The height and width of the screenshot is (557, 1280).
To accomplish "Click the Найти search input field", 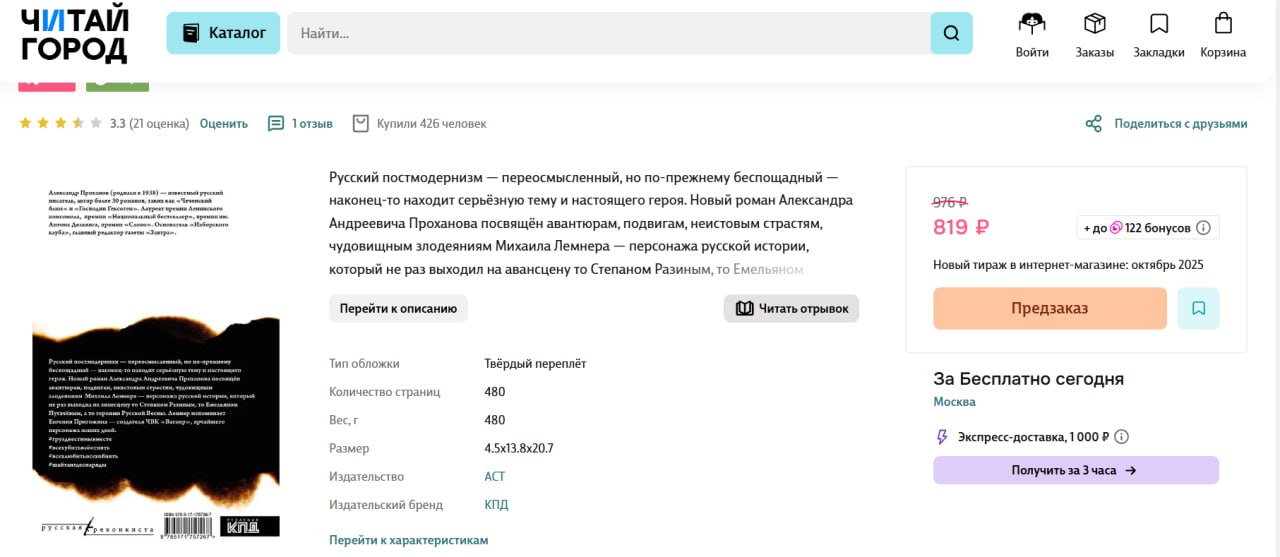I will pos(608,33).
